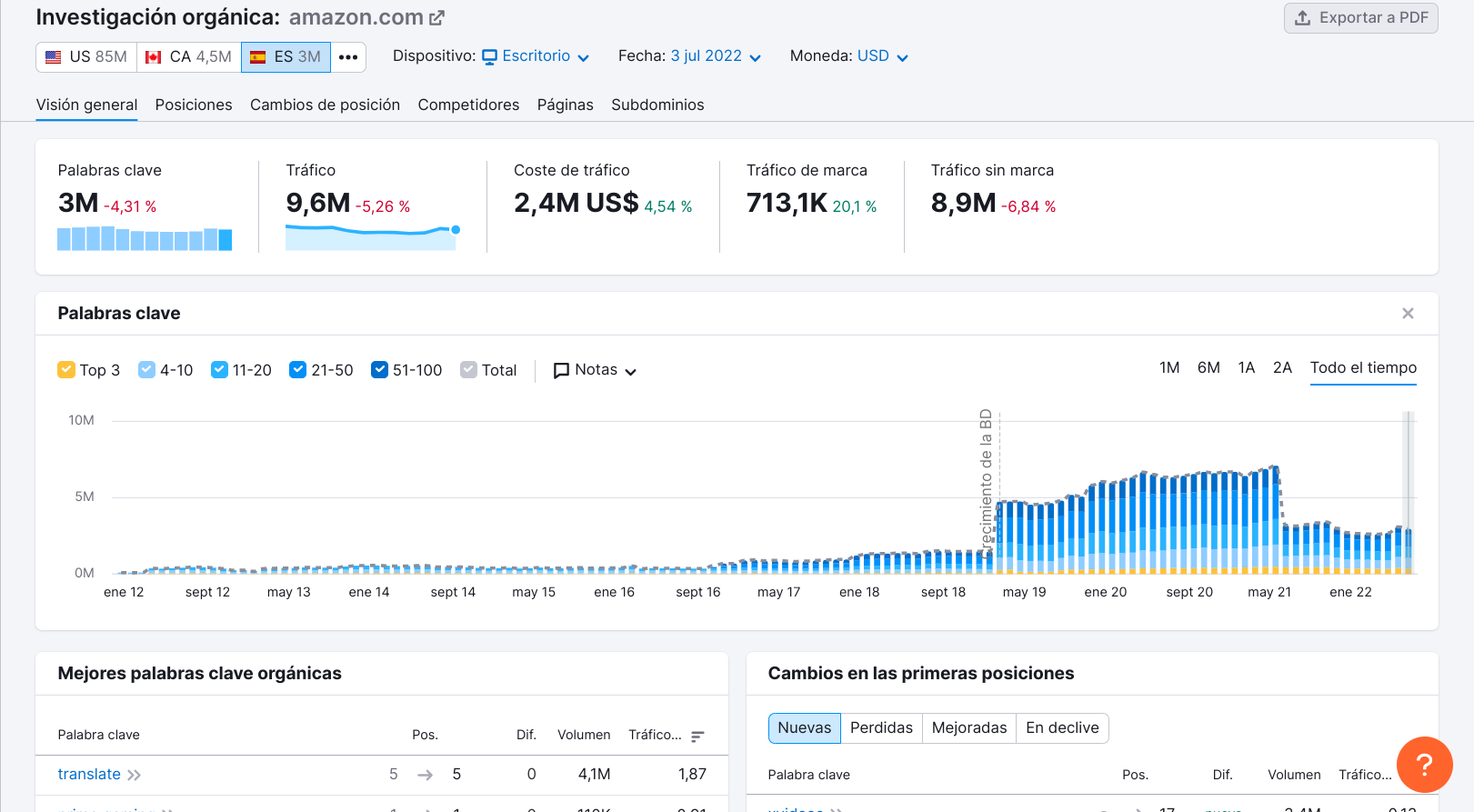Click the Tráfico trend sparkline chart
Screen dimensions: 1474x812
click(x=371, y=236)
